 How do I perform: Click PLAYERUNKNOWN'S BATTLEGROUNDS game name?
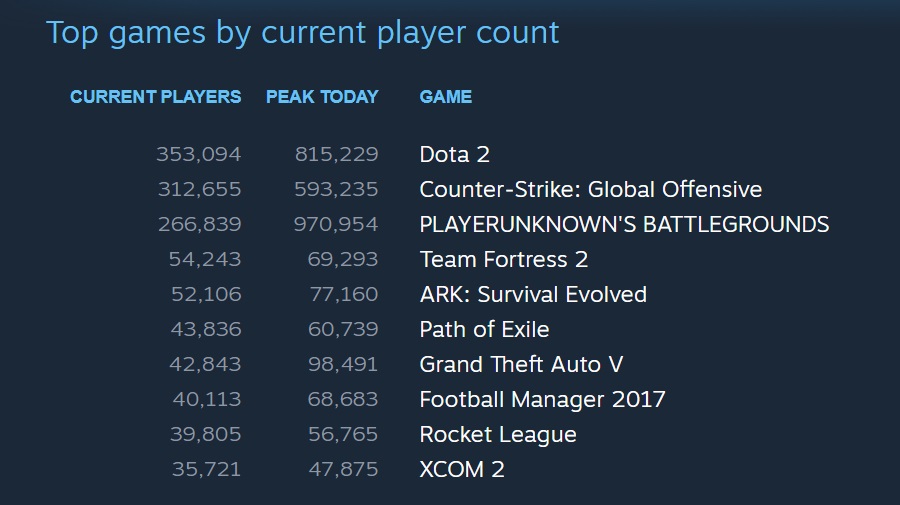click(624, 224)
